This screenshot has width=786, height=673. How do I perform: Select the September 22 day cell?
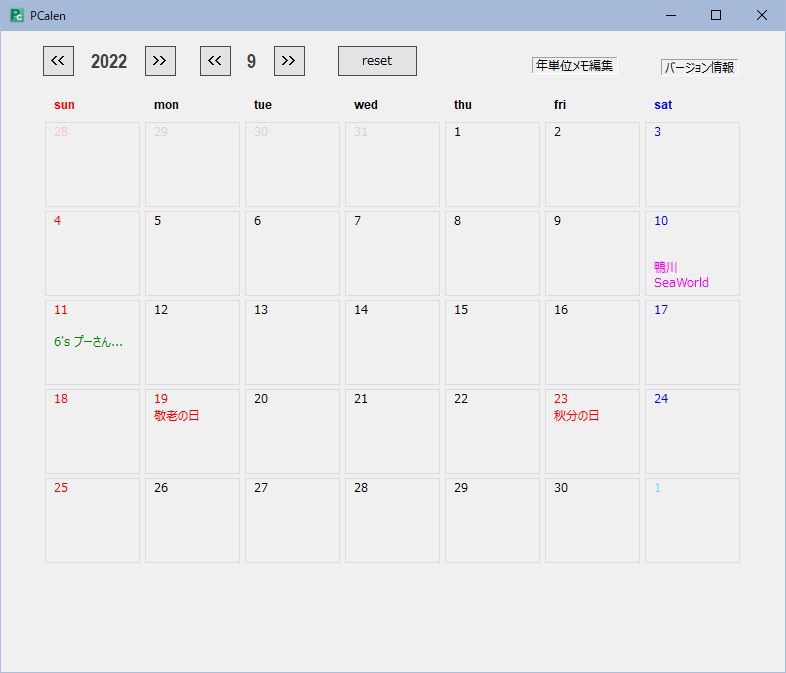(492, 431)
